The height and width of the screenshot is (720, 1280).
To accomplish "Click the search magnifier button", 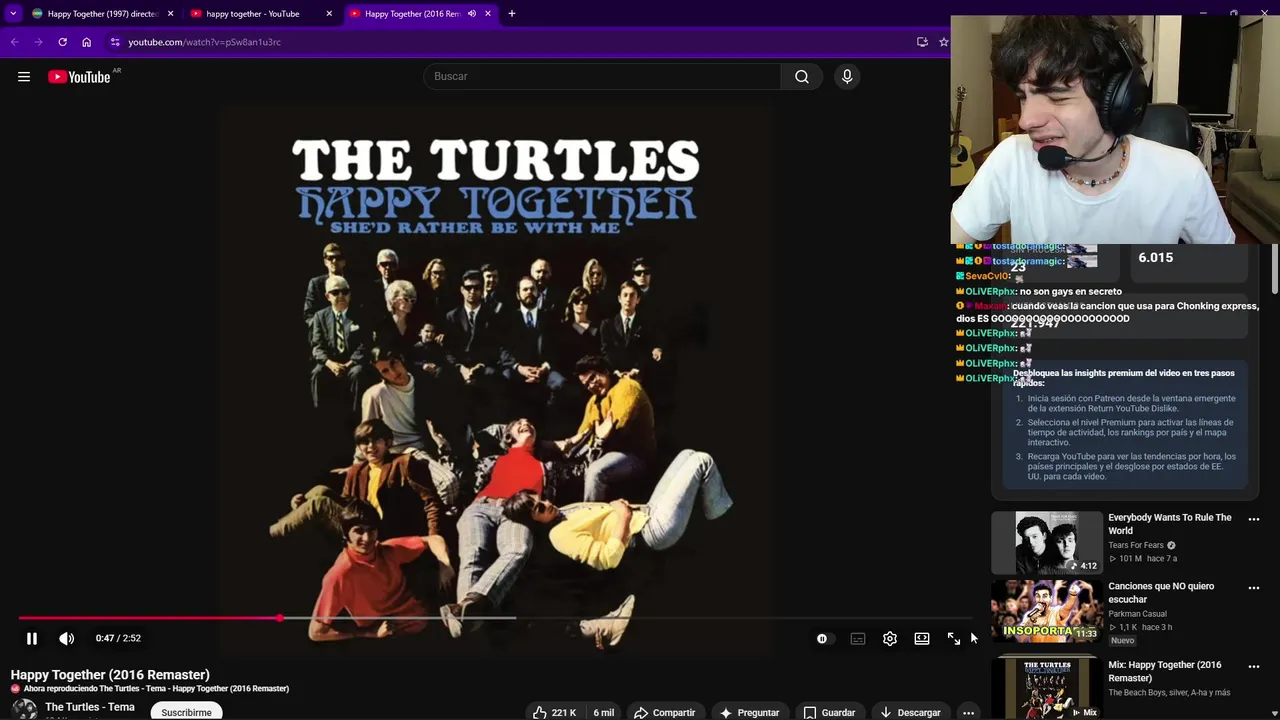I will 801,77.
